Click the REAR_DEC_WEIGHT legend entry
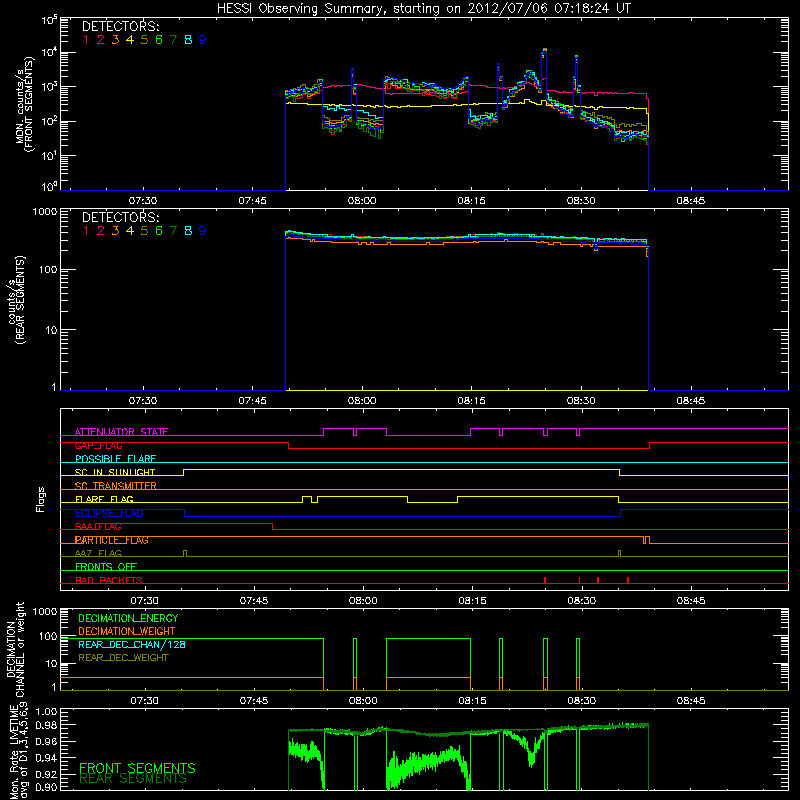800x800 pixels. coord(123,658)
